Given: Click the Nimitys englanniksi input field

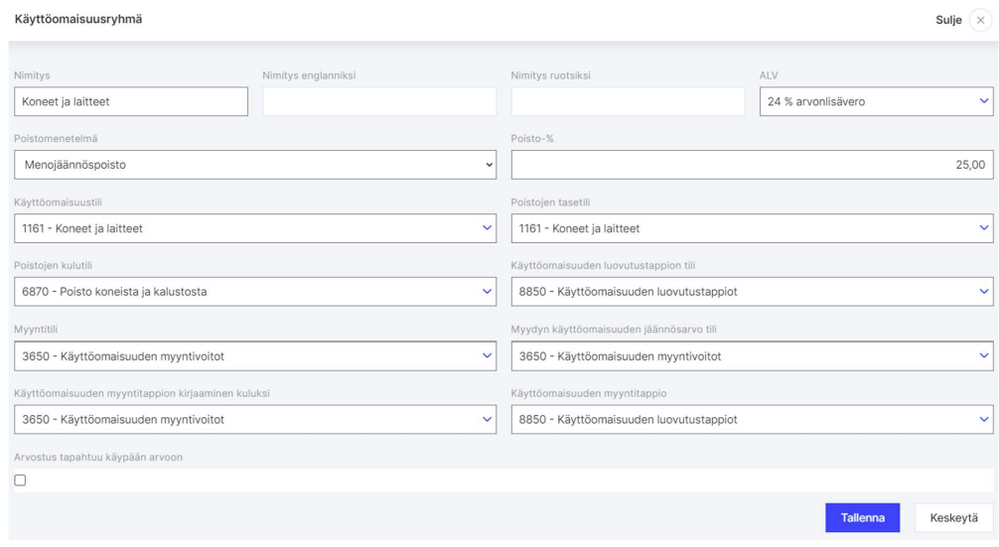Looking at the screenshot, I should [379, 101].
